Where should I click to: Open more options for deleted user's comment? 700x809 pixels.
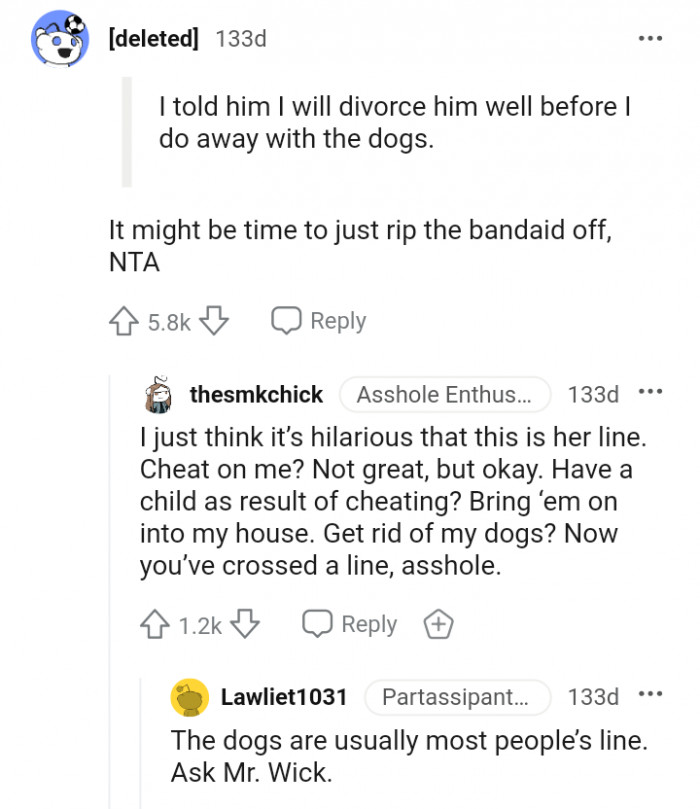pos(650,39)
